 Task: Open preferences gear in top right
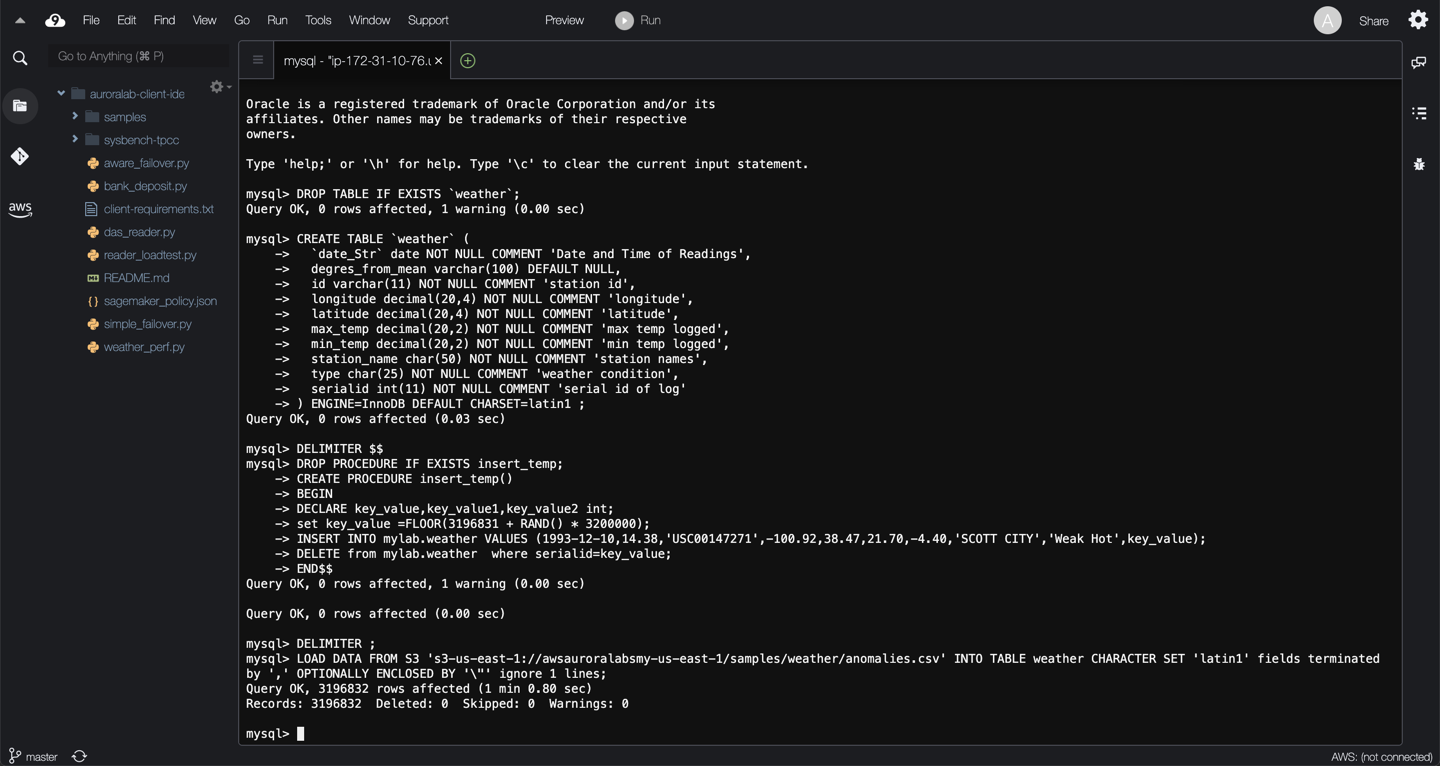click(x=1418, y=20)
